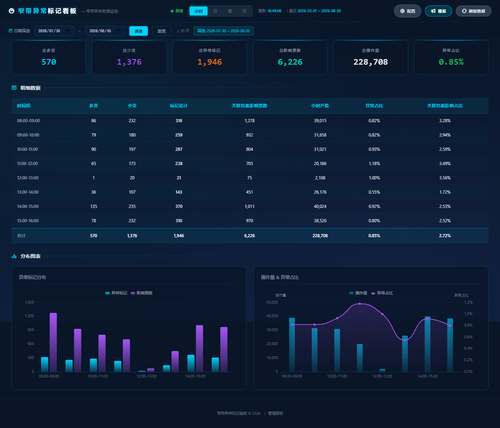Click the 08:00-09:00 row label
Viewport: 500px width, 428px height.
point(28,121)
